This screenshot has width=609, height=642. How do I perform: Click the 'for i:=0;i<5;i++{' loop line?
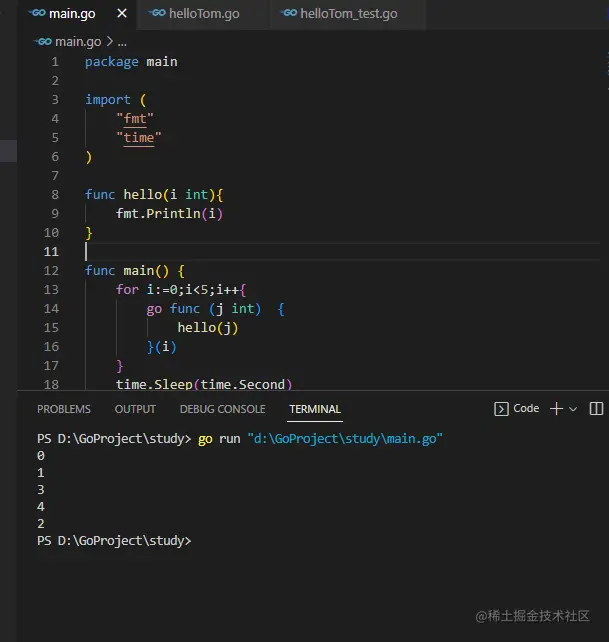tap(181, 289)
